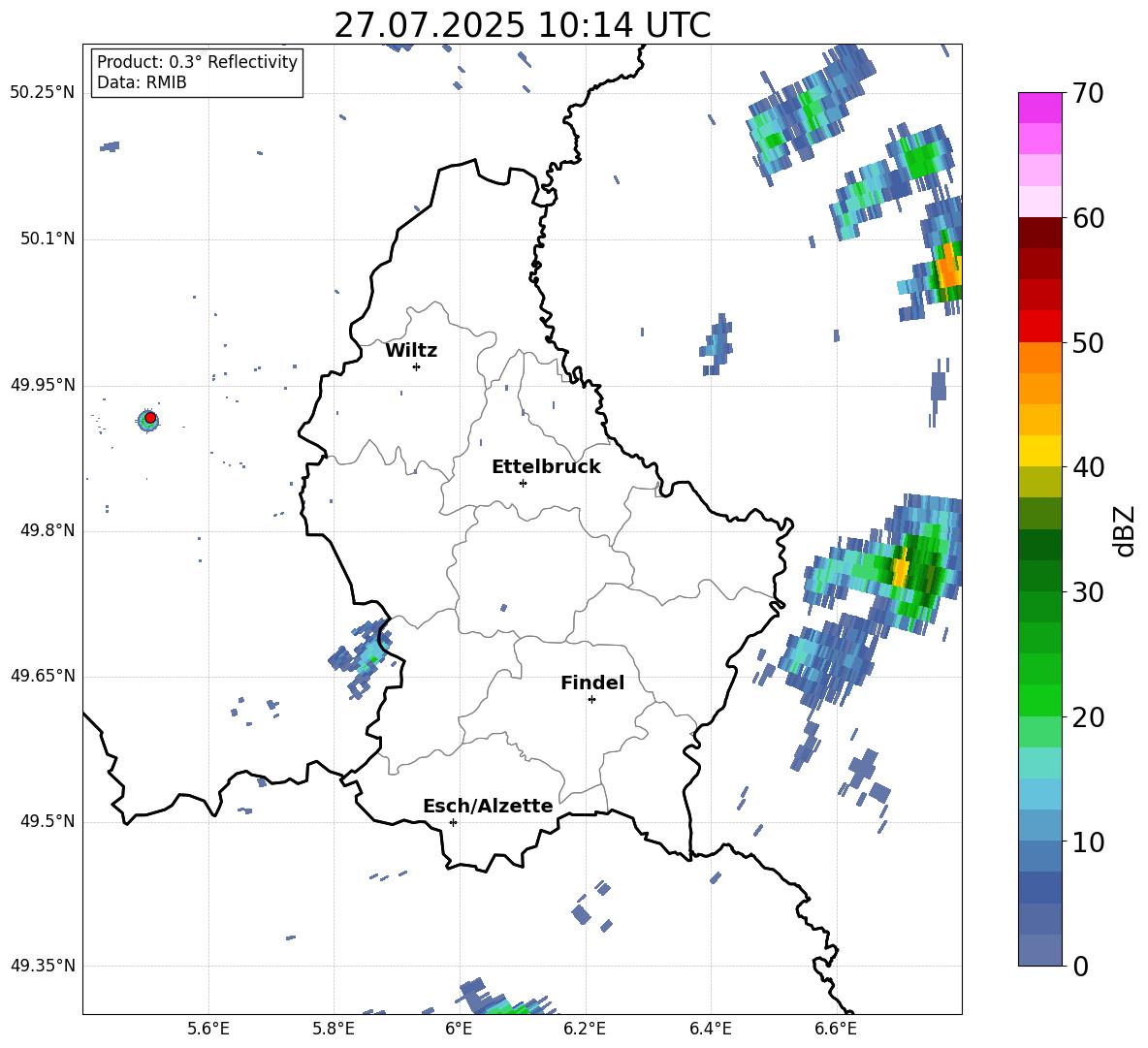Select the Findel label on map

pos(592,683)
